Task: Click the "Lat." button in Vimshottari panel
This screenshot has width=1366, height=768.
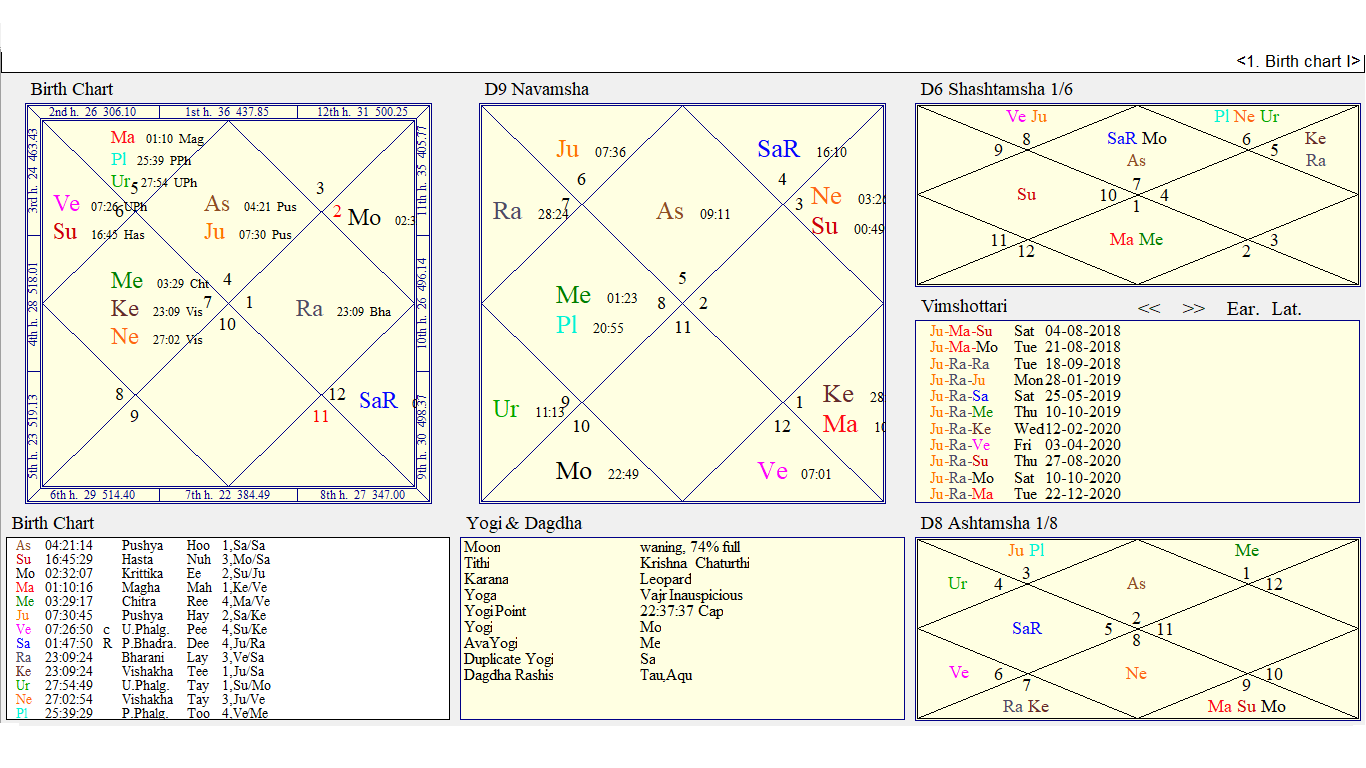Action: (1286, 309)
